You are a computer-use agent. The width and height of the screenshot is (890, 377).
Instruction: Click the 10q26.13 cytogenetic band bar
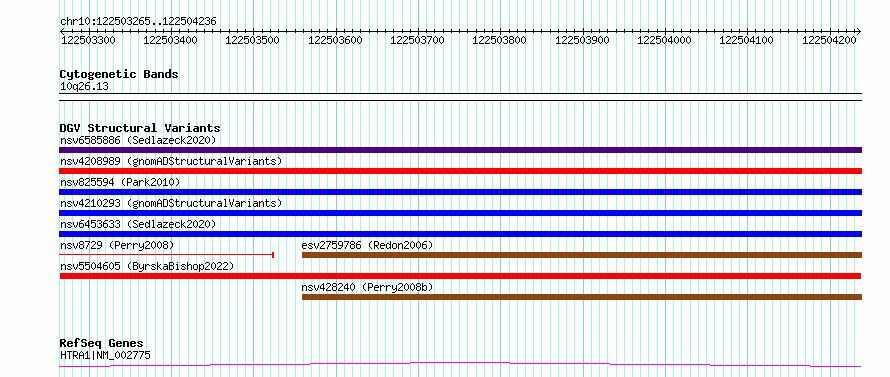coord(460,97)
